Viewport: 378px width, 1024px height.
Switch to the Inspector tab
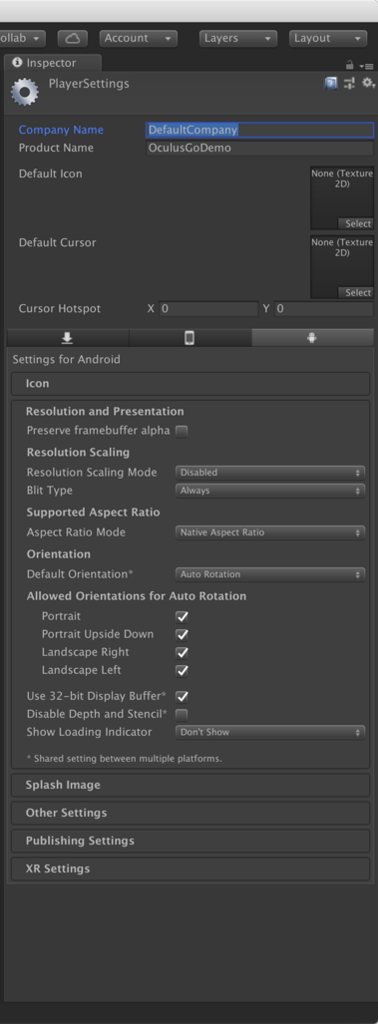click(53, 63)
